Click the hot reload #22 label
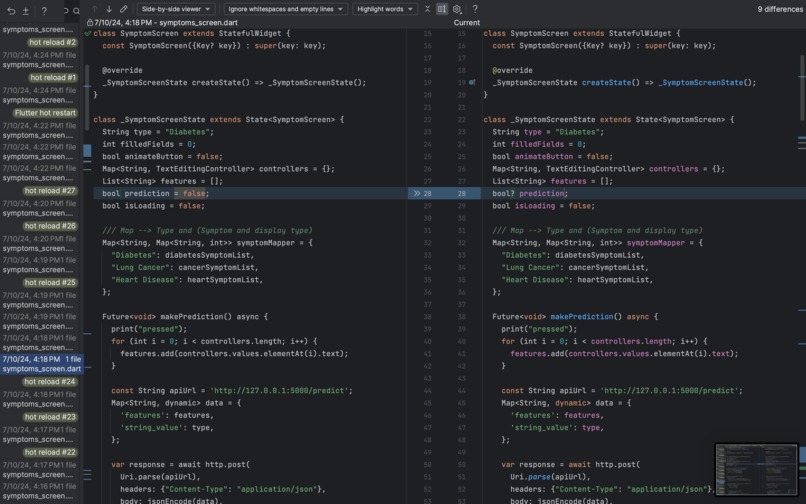 pos(50,452)
